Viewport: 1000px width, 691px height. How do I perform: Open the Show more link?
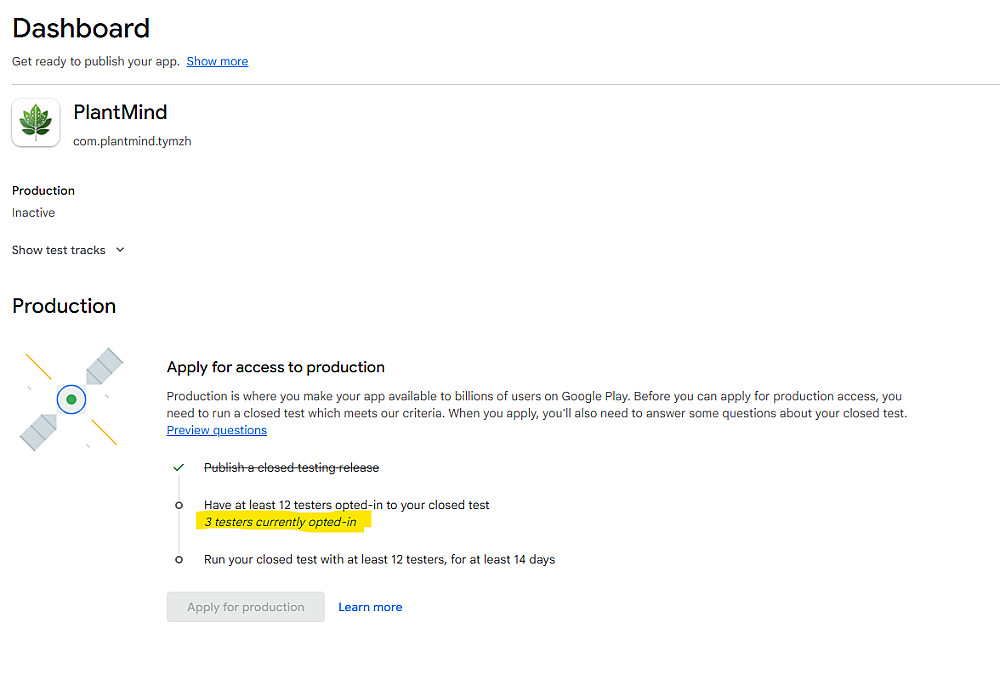217,61
